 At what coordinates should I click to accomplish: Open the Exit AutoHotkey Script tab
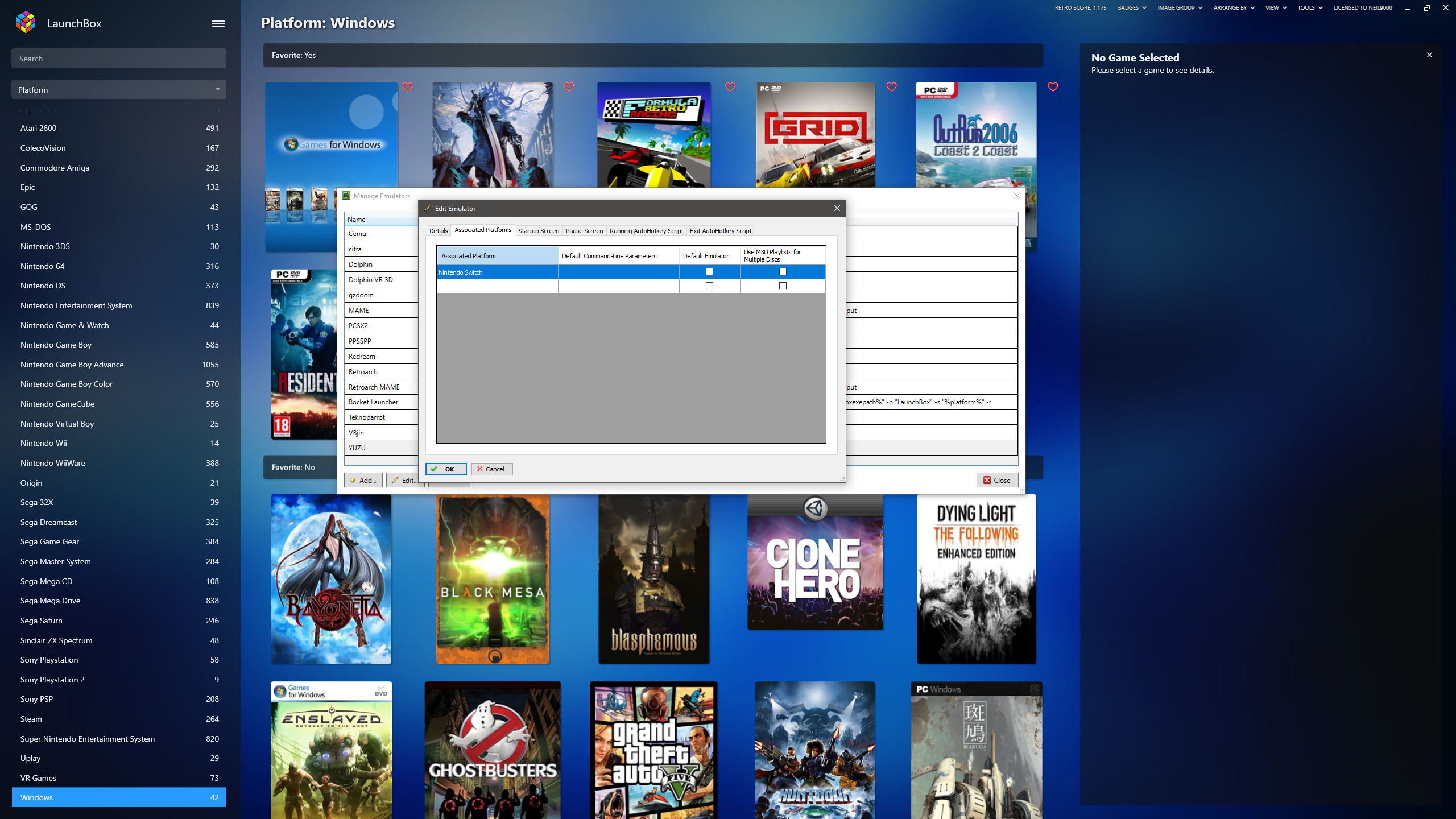[721, 231]
